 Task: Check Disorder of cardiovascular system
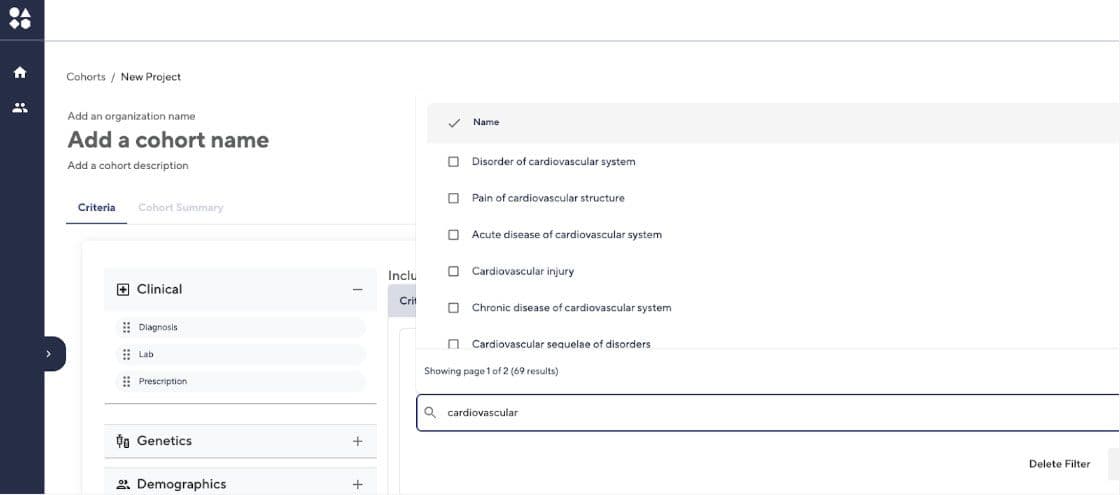coord(453,162)
